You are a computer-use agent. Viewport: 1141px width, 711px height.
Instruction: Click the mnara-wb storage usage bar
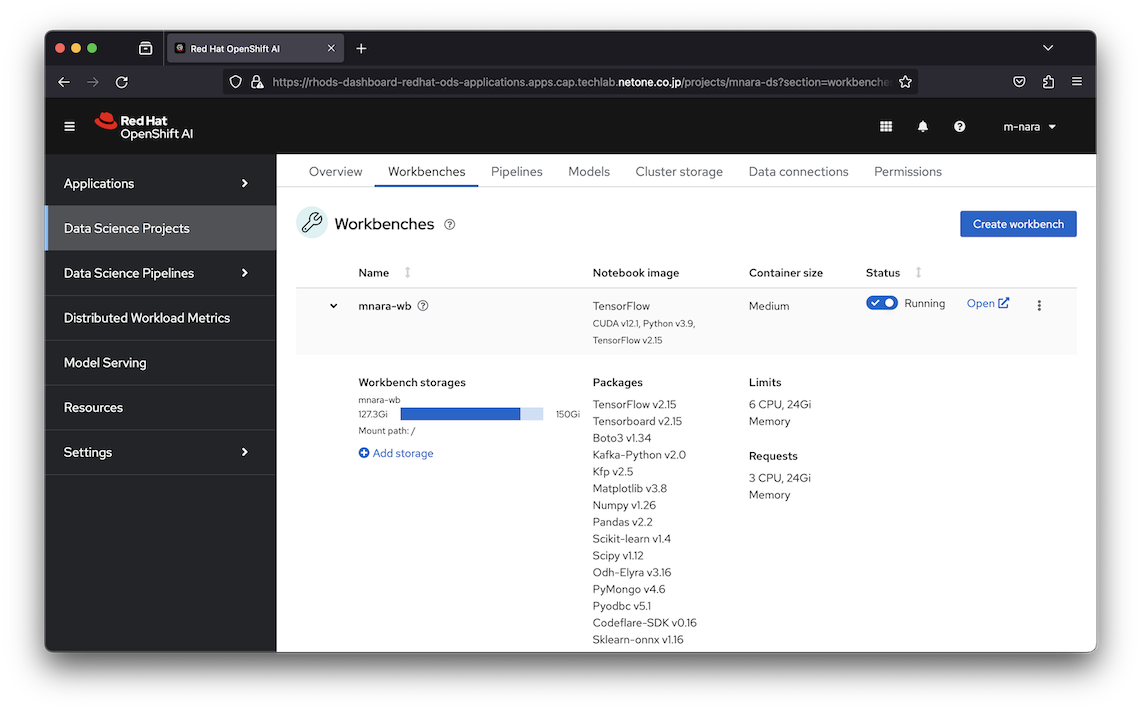click(472, 414)
